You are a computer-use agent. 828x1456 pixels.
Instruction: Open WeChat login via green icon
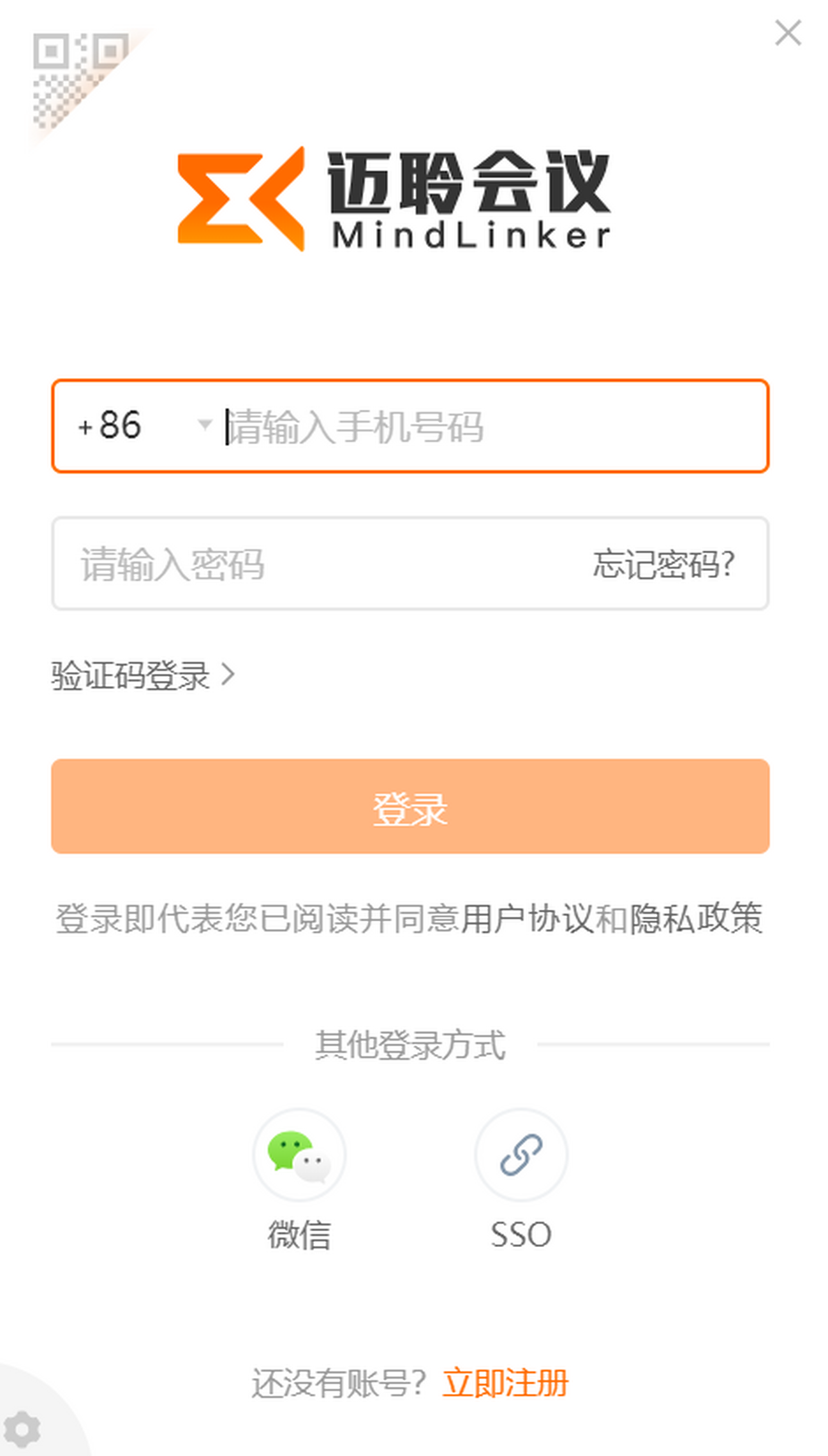tap(299, 1155)
